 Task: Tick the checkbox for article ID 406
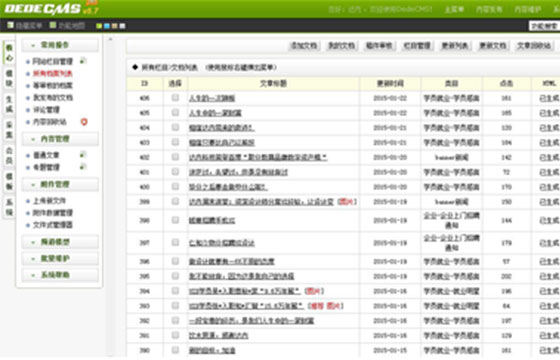(175, 97)
